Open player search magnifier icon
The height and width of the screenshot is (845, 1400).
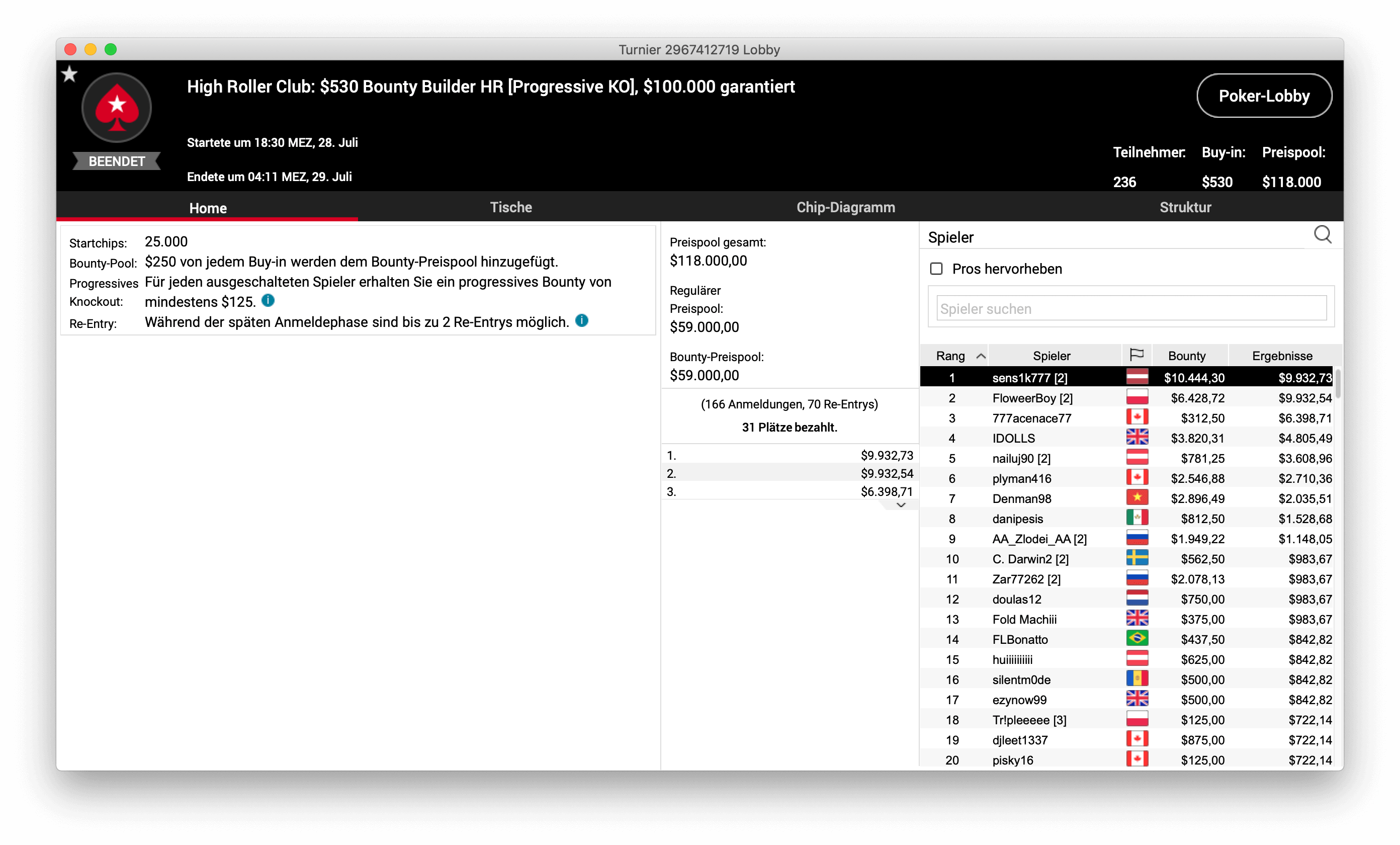[1322, 234]
